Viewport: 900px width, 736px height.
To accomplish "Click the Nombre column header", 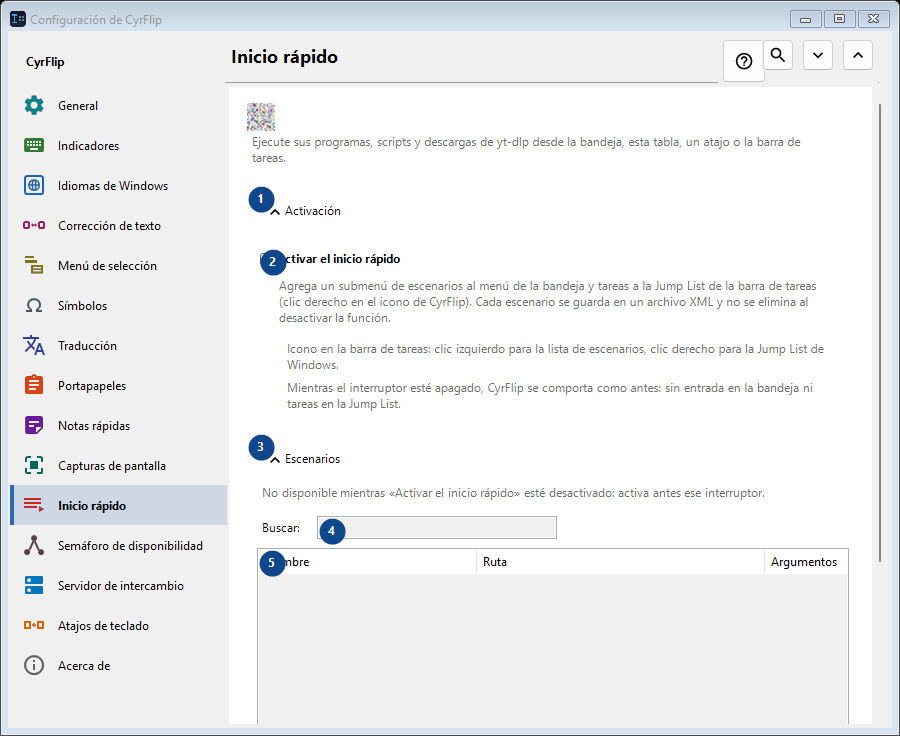I will point(367,562).
